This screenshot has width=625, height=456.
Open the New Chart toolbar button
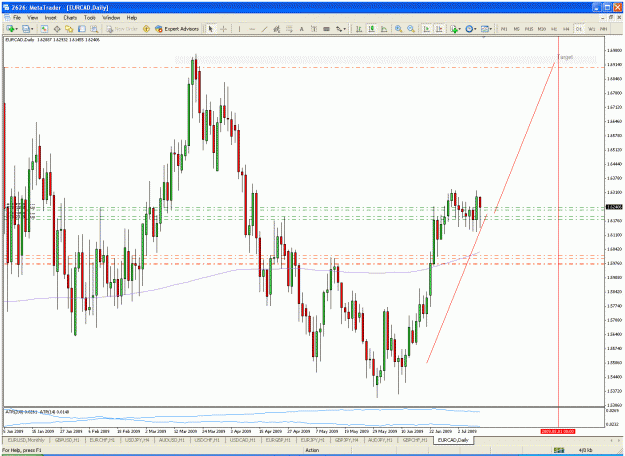(x=11, y=29)
